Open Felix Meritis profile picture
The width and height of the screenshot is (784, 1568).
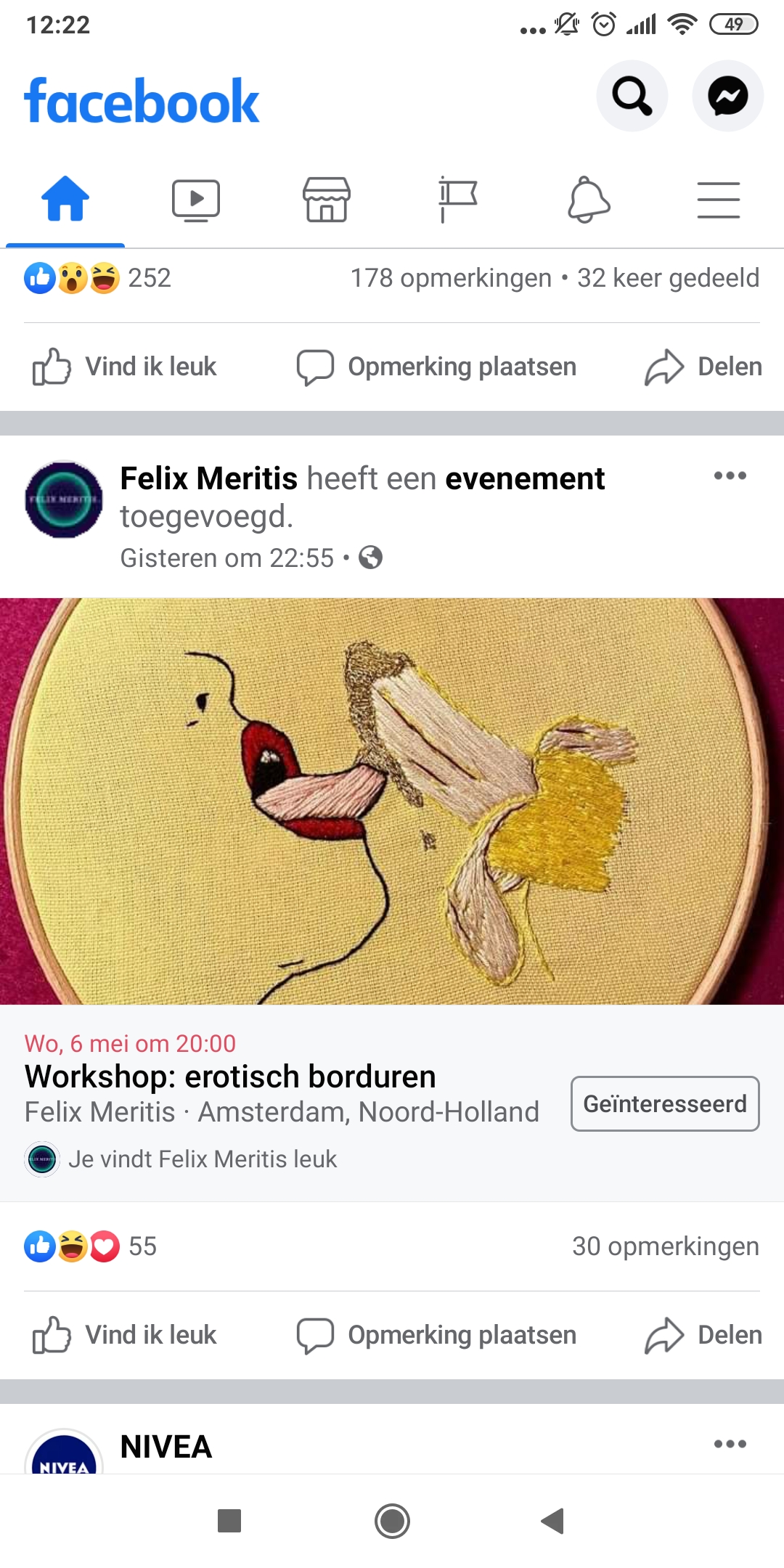tap(64, 499)
